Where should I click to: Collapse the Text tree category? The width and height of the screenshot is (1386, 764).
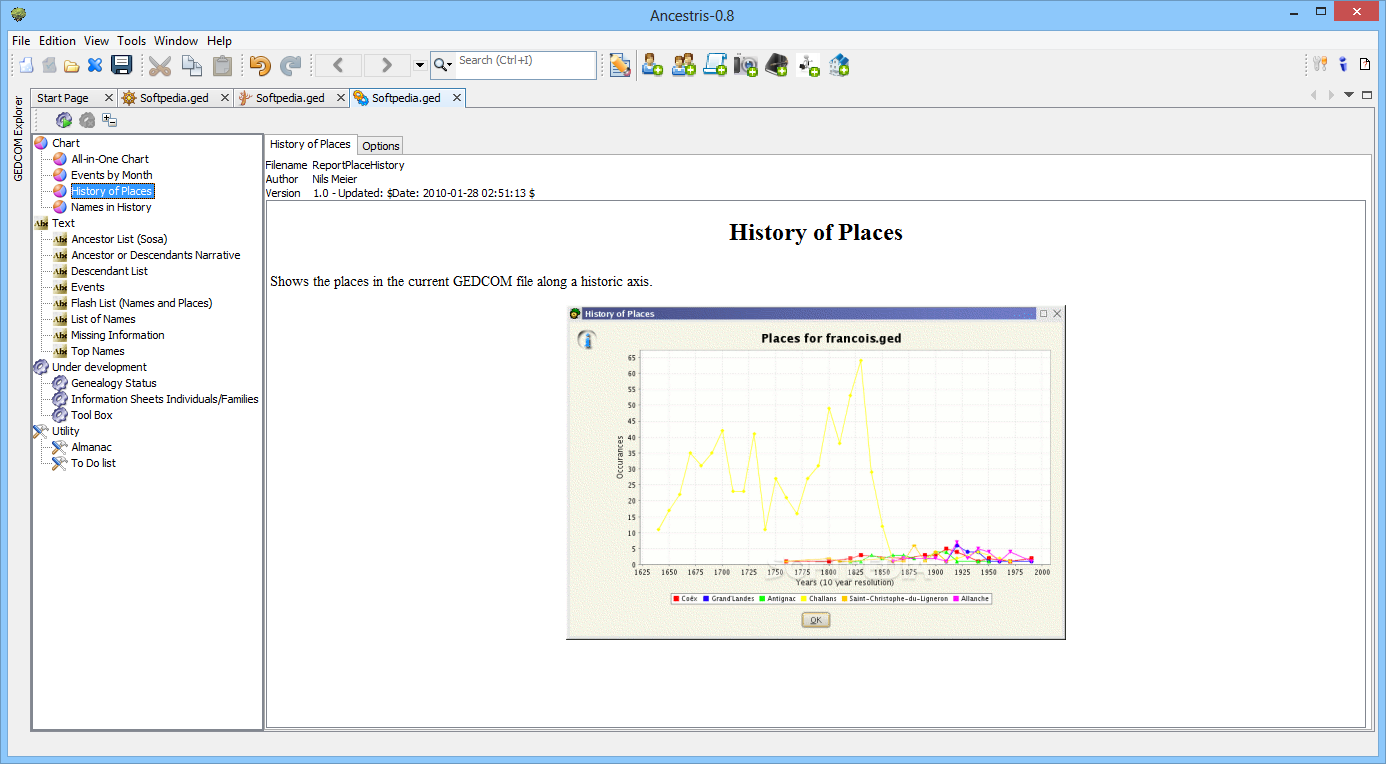(55, 223)
